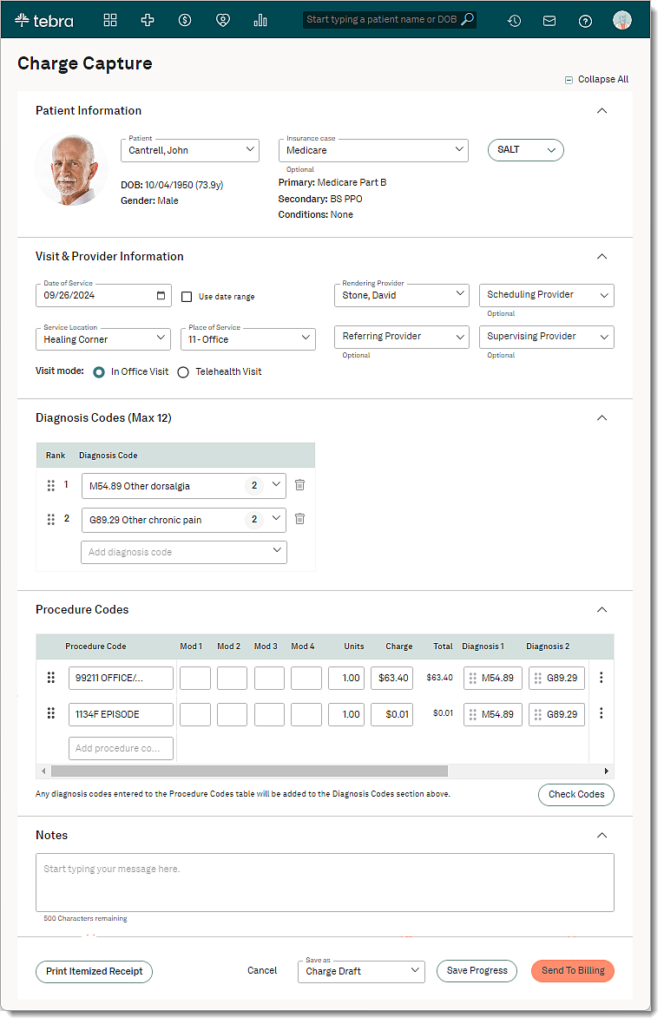Open the patient engage heart icon
This screenshot has width=664, height=1024.
pos(223,20)
